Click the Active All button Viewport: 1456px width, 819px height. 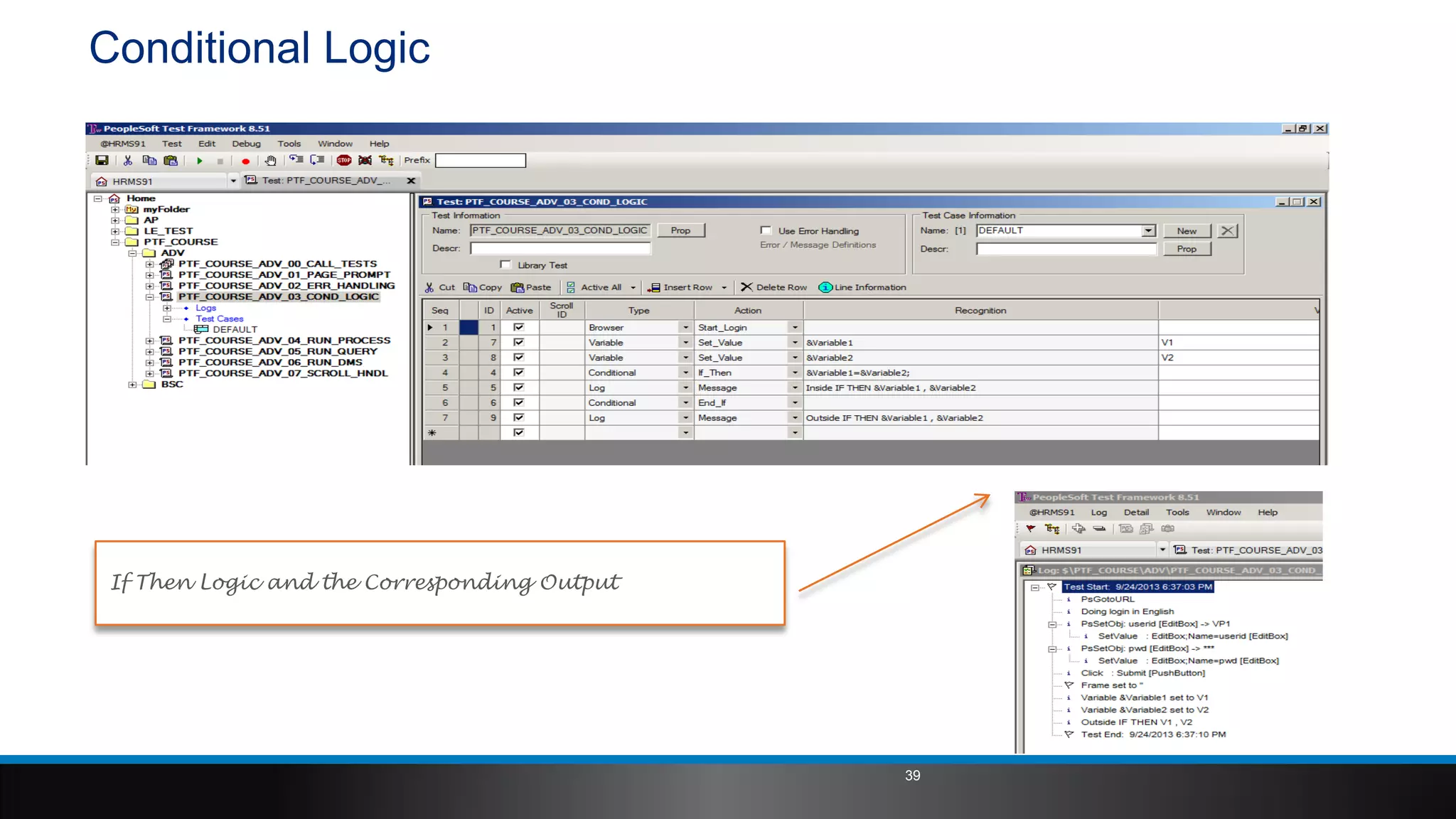click(594, 287)
